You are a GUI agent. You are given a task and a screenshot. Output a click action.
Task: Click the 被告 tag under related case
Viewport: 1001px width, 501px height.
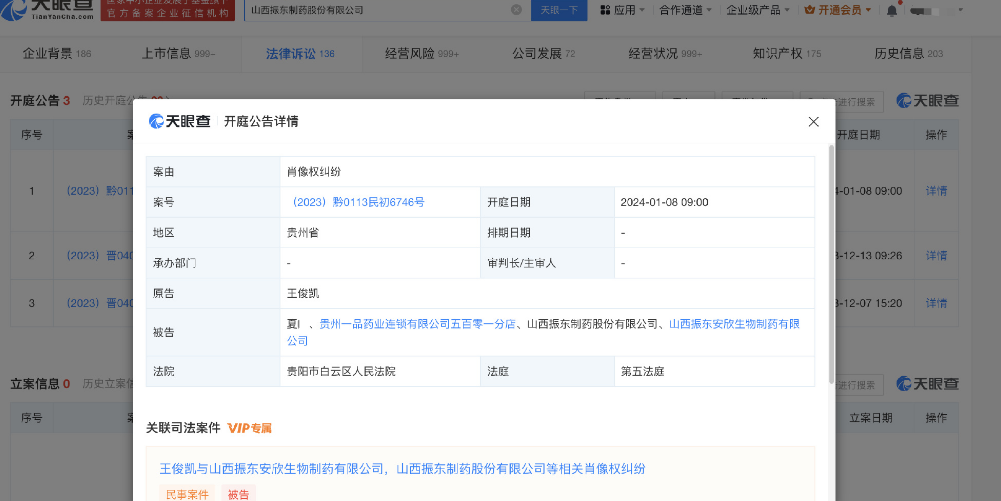coord(239,494)
